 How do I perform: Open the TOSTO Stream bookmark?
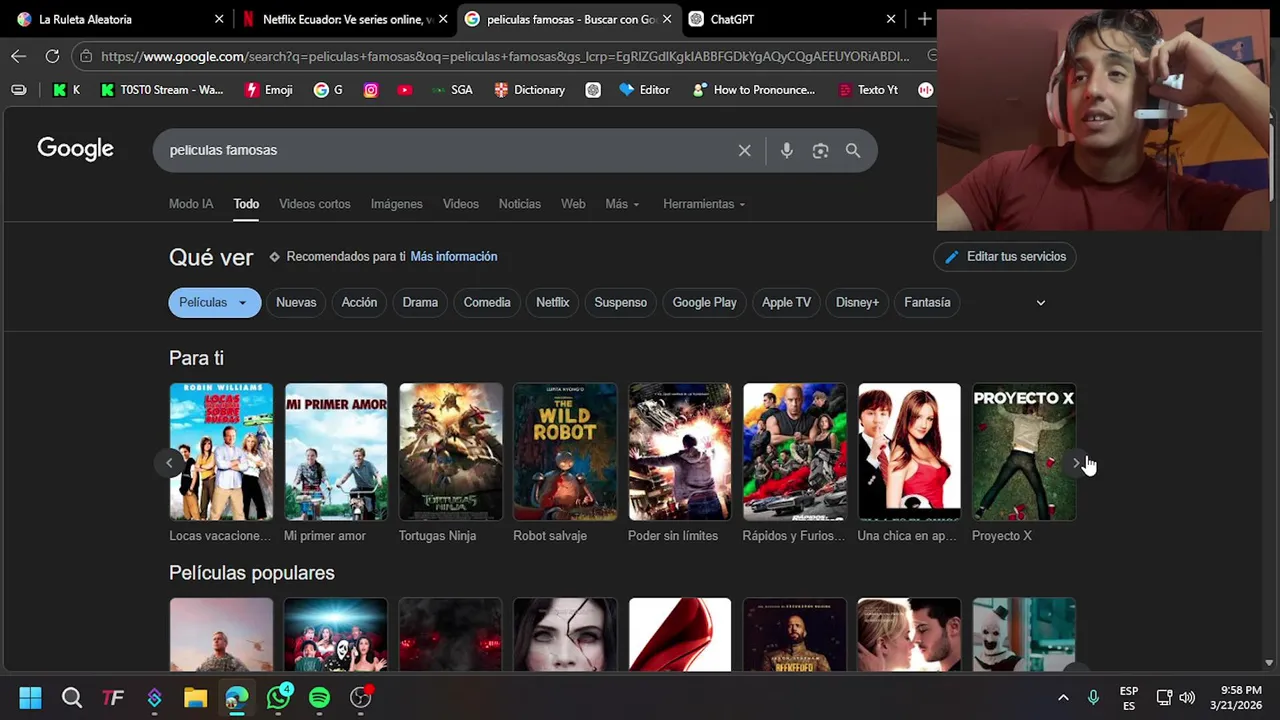(162, 90)
